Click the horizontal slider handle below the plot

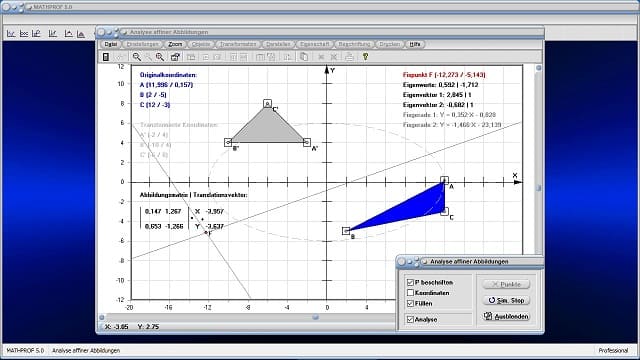315,317
